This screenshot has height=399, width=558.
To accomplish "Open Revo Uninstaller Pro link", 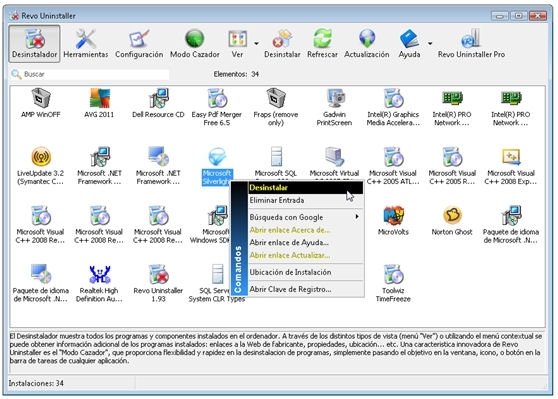I will [x=471, y=44].
